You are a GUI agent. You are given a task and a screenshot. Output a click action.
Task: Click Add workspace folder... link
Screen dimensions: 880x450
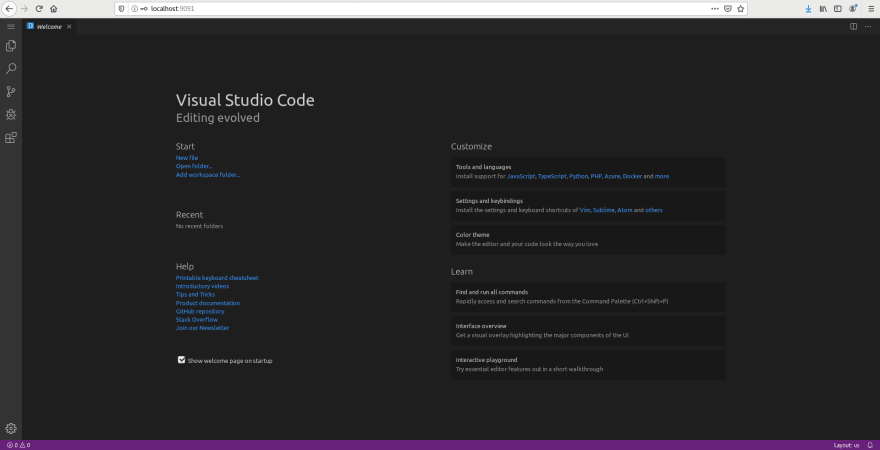pos(208,175)
